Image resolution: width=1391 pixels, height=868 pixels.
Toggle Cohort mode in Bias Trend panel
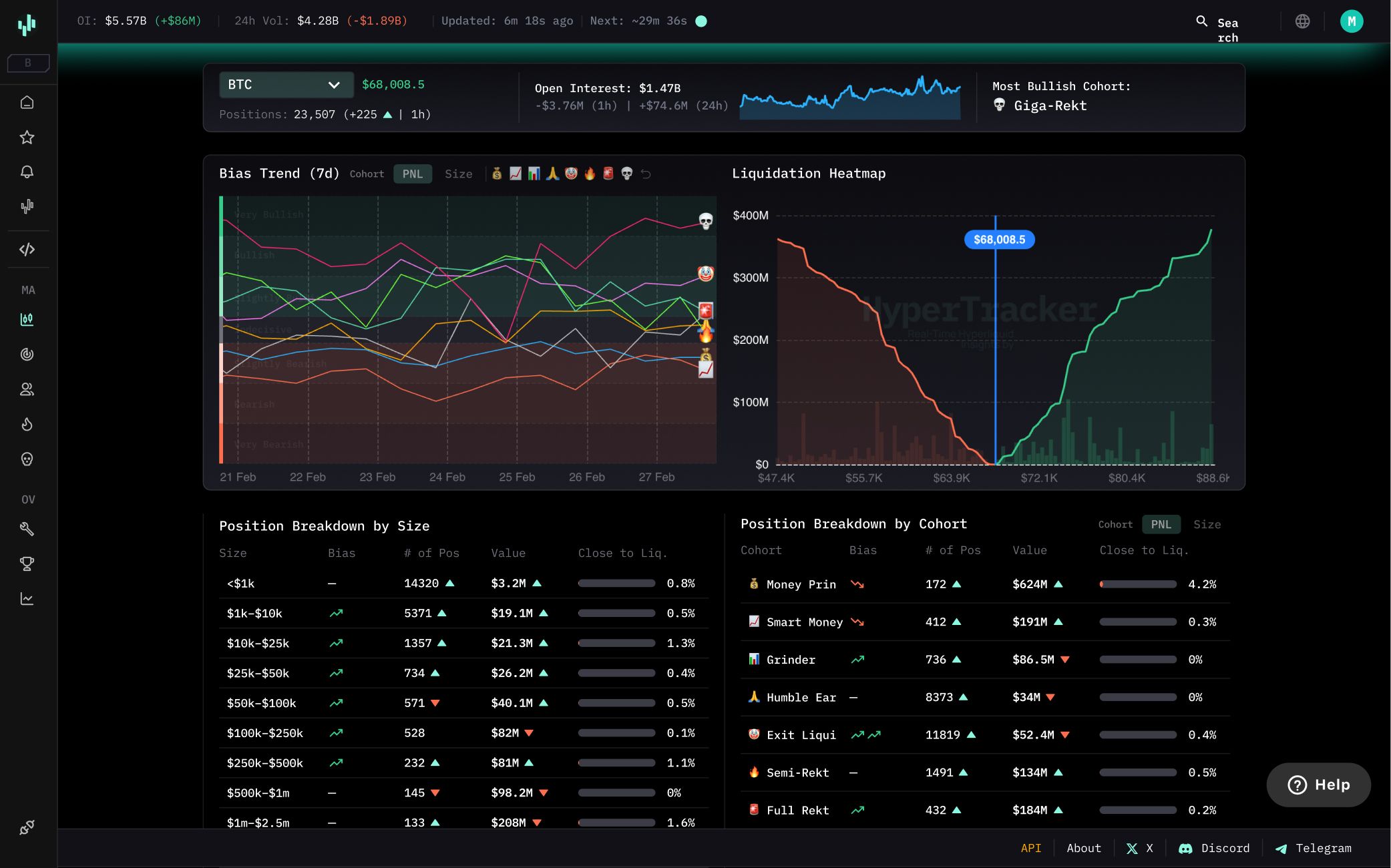[x=367, y=174]
